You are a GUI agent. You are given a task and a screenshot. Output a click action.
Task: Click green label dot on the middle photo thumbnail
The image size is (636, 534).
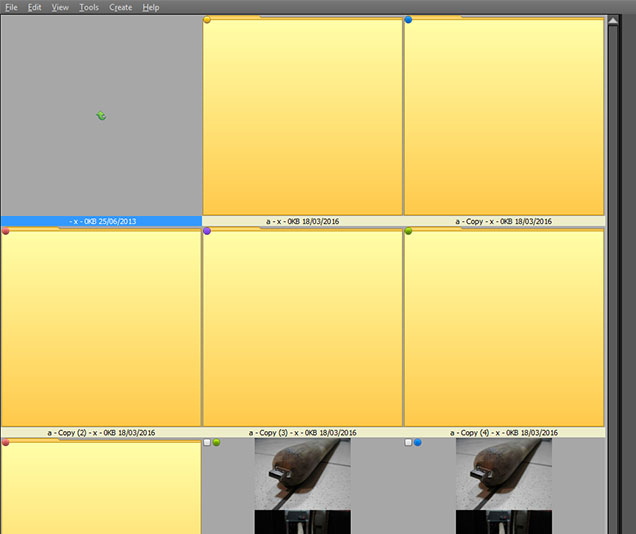[x=217, y=442]
